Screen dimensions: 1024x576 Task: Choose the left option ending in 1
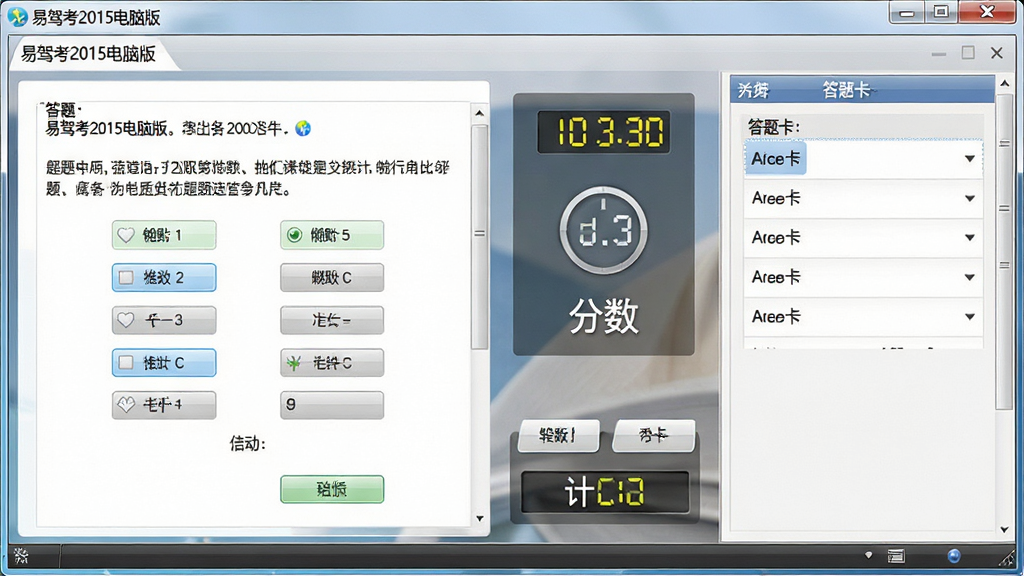(164, 235)
